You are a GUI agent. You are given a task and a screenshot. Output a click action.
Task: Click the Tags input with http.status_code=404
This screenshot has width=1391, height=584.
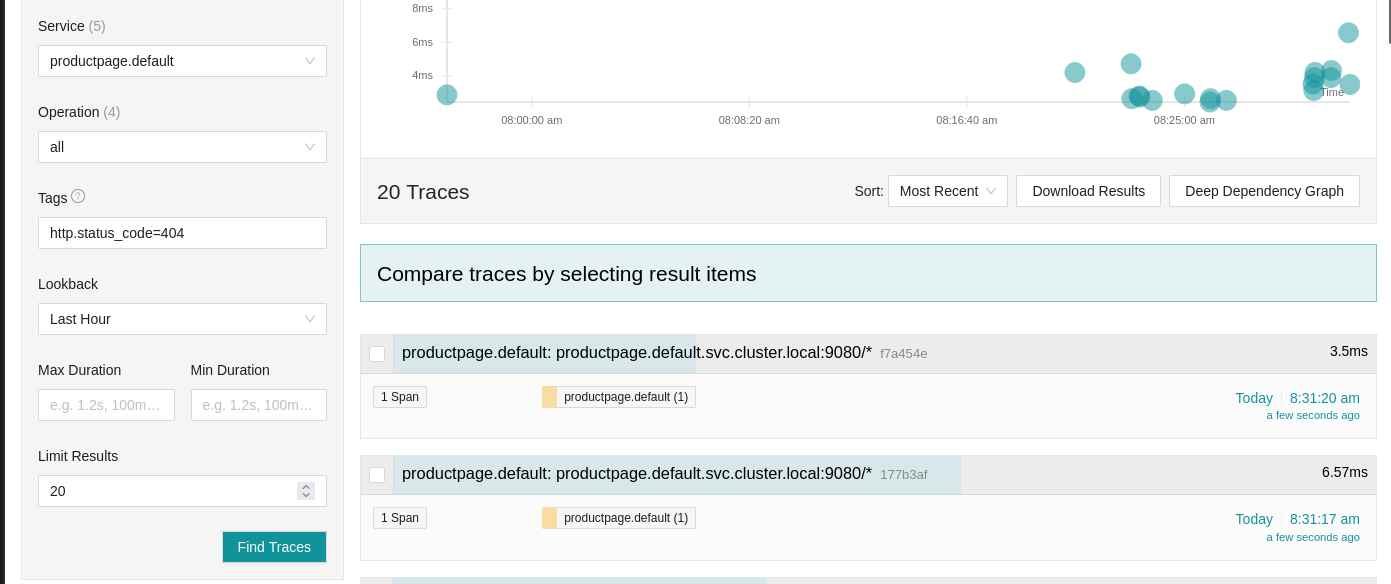(182, 233)
